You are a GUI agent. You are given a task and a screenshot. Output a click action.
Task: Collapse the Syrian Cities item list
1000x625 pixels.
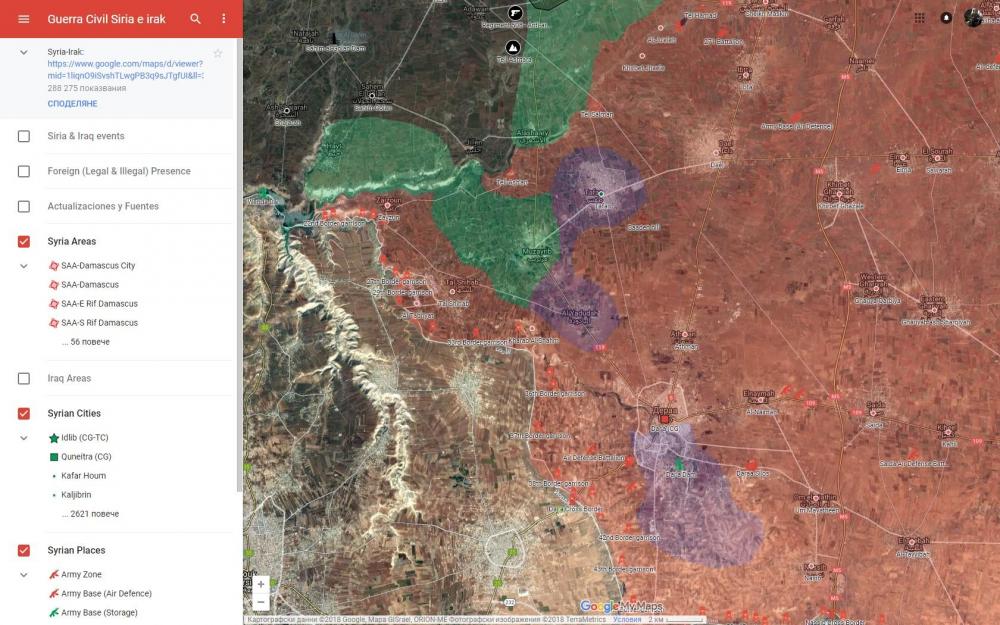click(24, 438)
